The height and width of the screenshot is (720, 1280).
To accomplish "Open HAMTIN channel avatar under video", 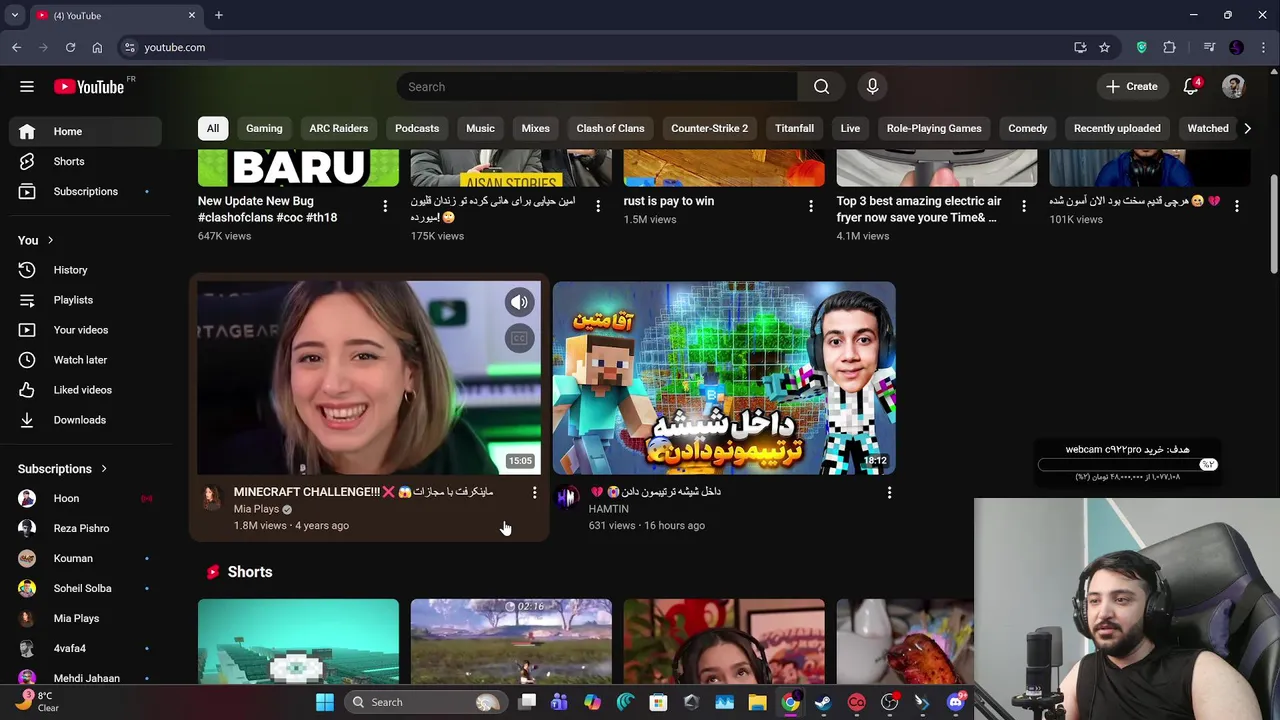I will 567,498.
